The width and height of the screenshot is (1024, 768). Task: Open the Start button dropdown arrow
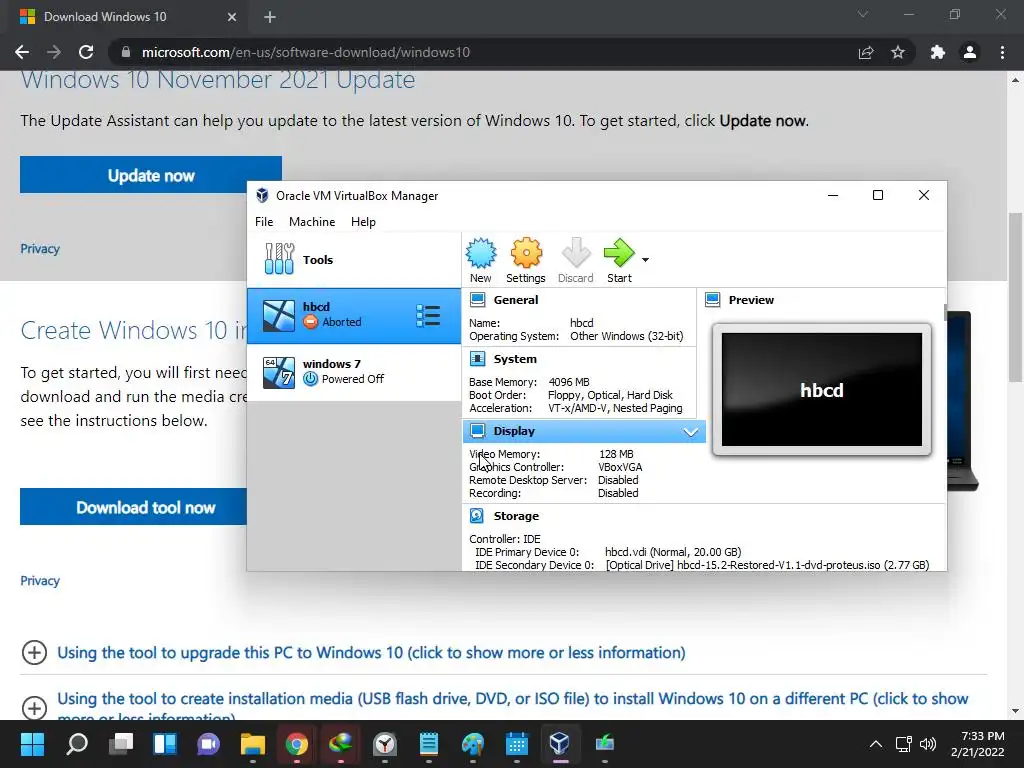[x=645, y=260]
